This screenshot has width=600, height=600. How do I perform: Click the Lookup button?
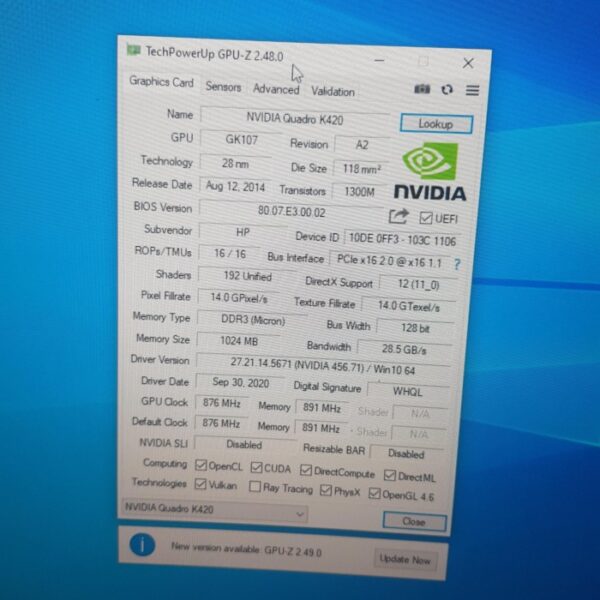click(x=436, y=124)
